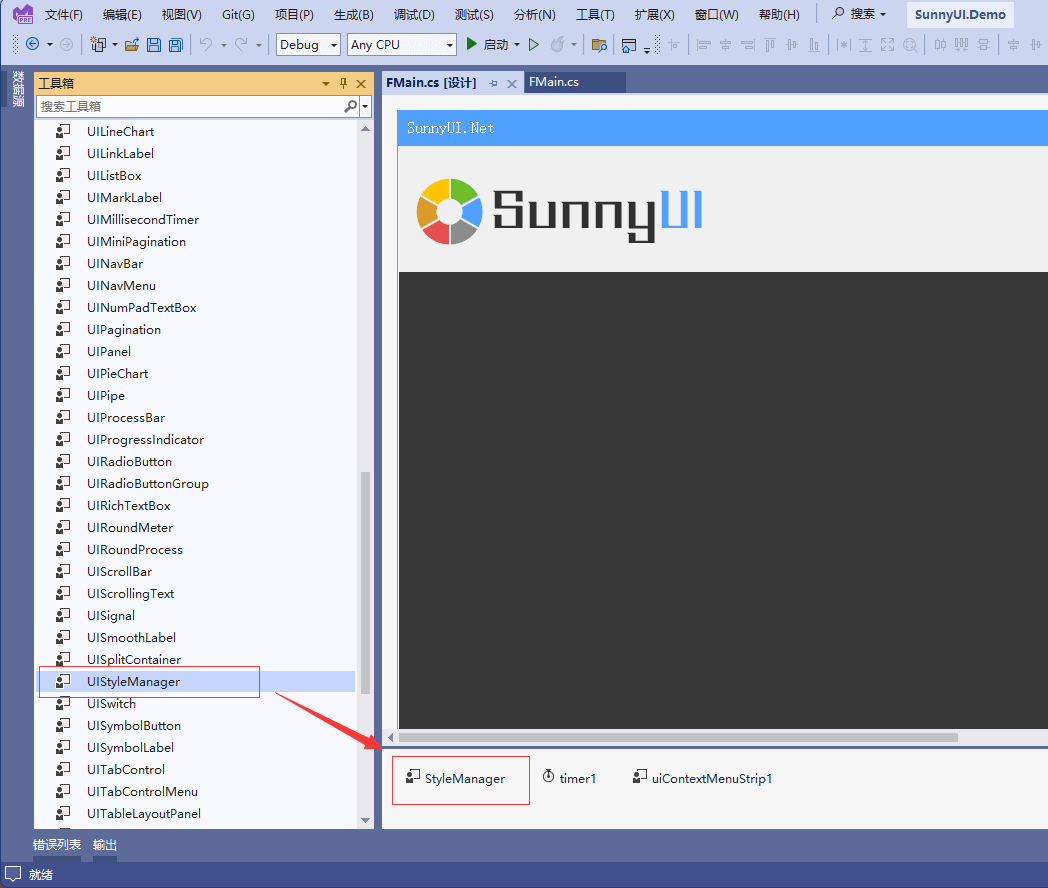Click the save file icon
The image size is (1048, 888).
pos(154,45)
